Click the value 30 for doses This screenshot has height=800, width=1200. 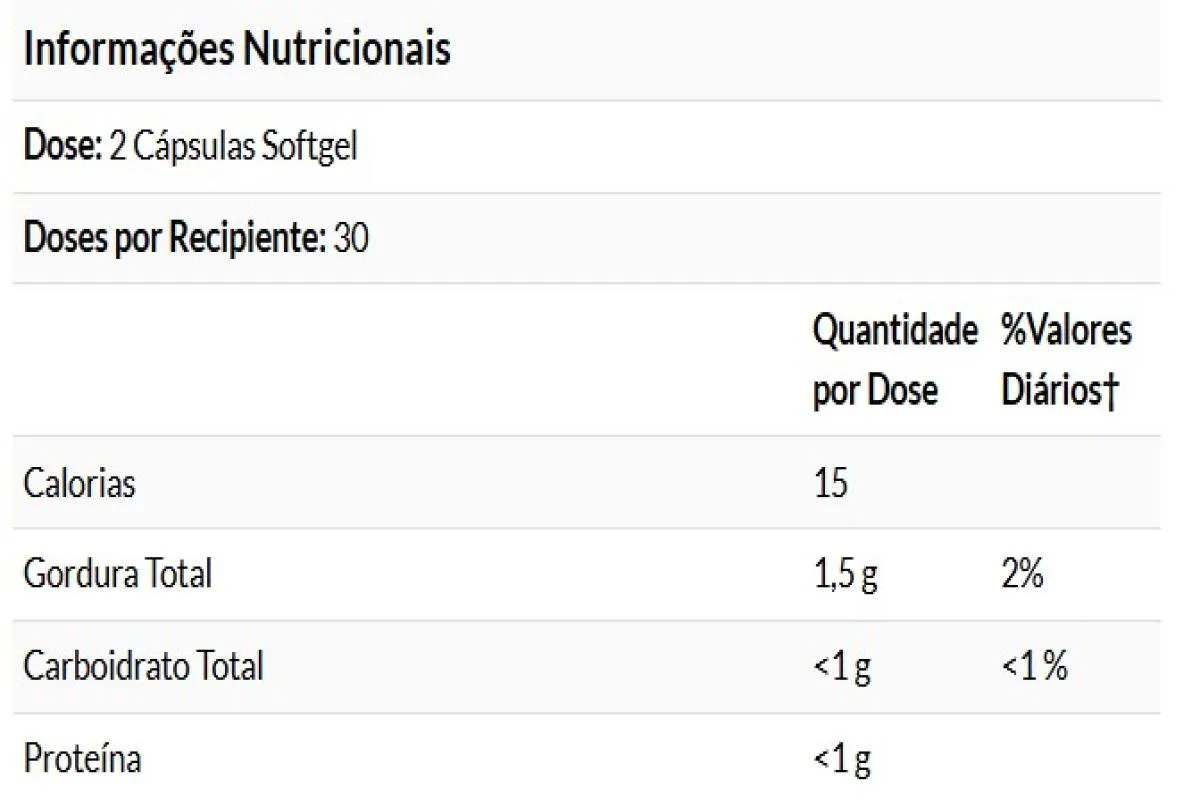351,239
